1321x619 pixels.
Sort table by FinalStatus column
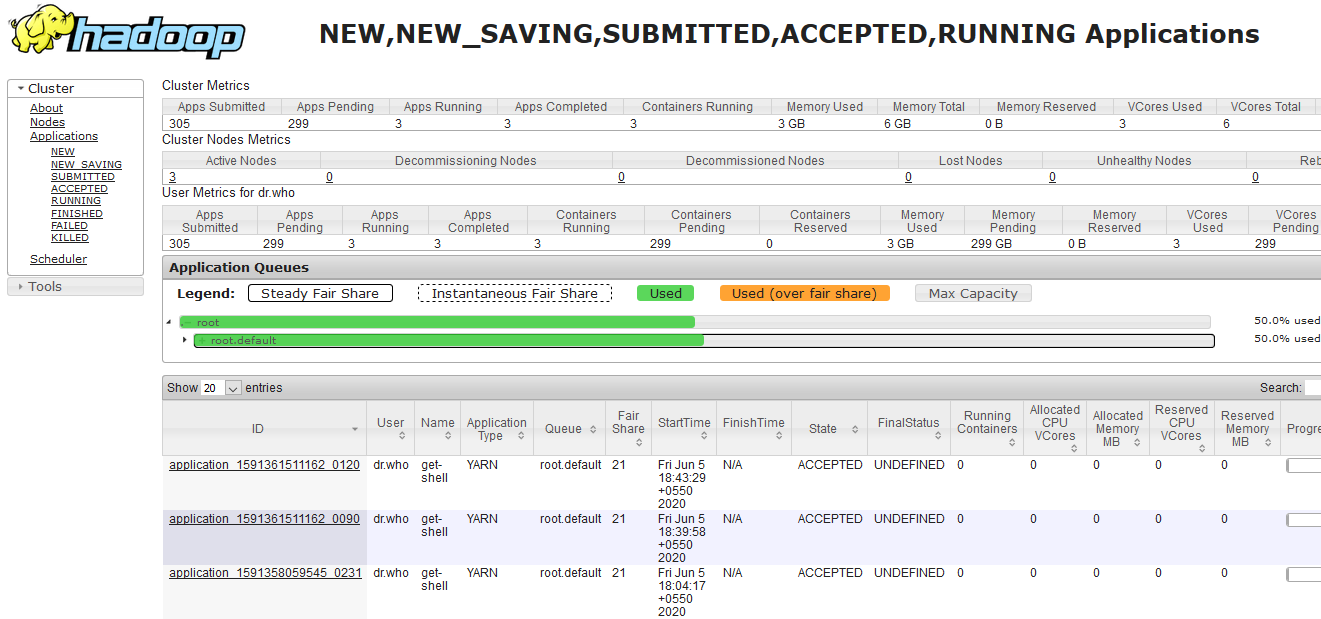pos(909,429)
